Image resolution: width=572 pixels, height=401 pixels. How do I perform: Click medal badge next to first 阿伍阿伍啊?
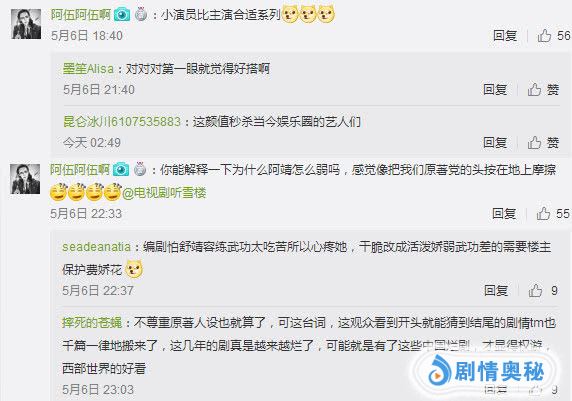pos(141,15)
